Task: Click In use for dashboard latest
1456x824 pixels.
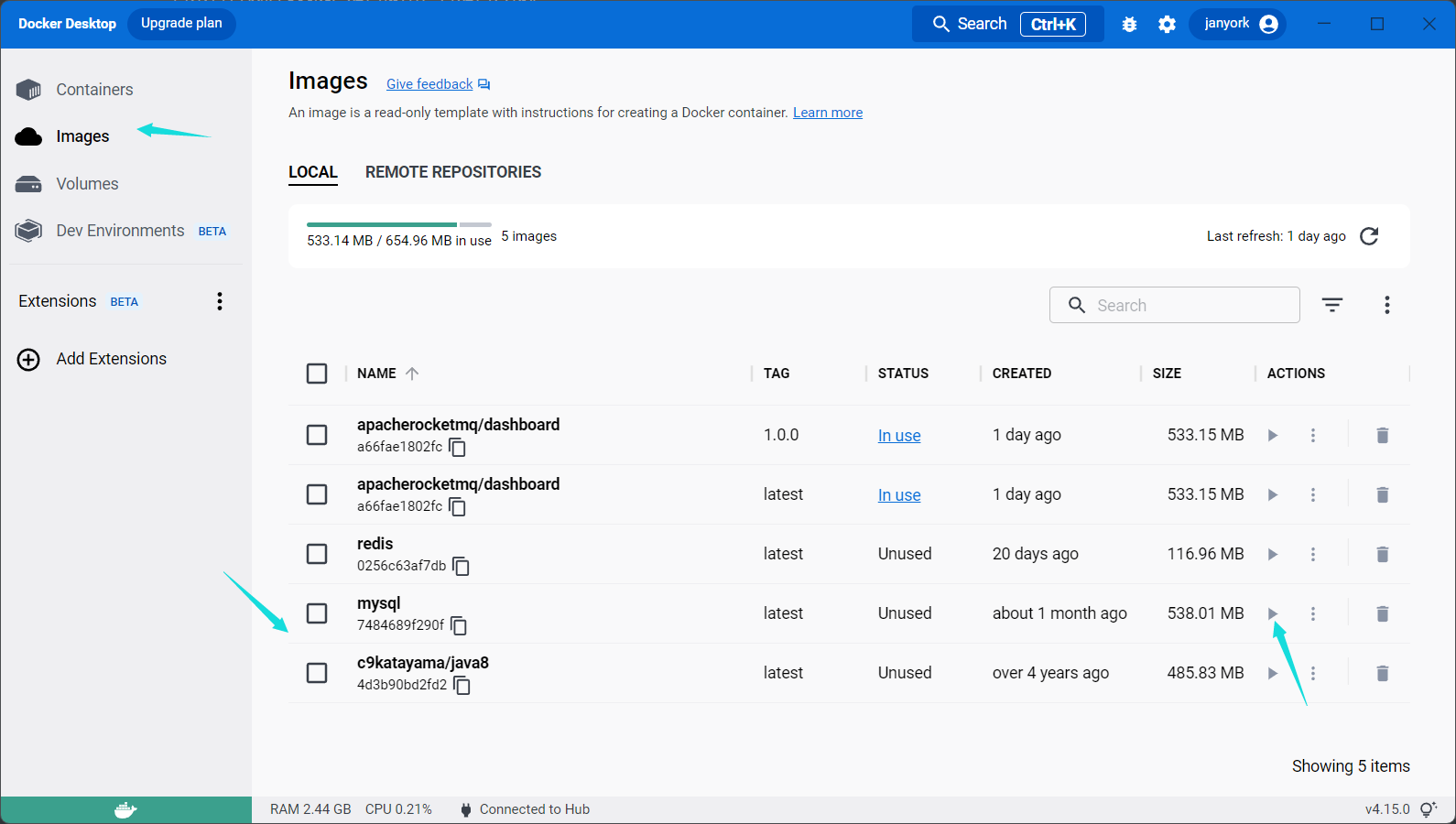Action: tap(899, 495)
